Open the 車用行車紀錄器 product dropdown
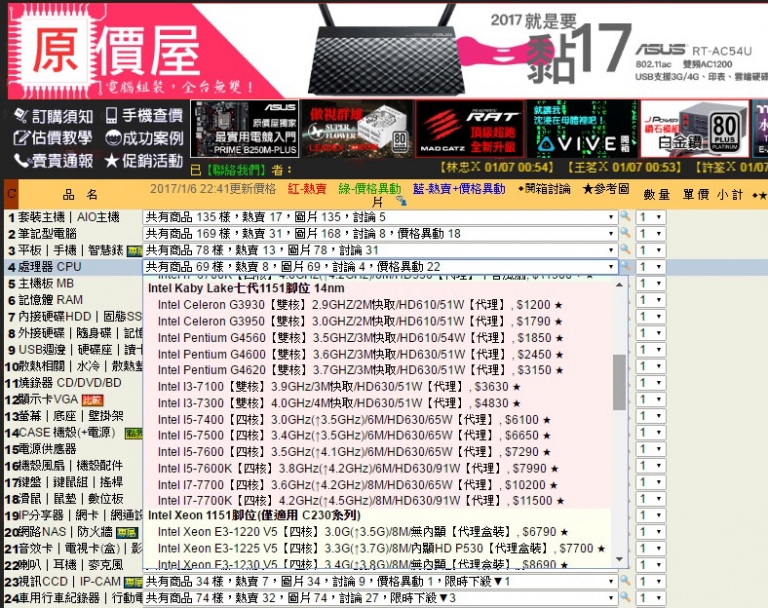 (x=380, y=598)
